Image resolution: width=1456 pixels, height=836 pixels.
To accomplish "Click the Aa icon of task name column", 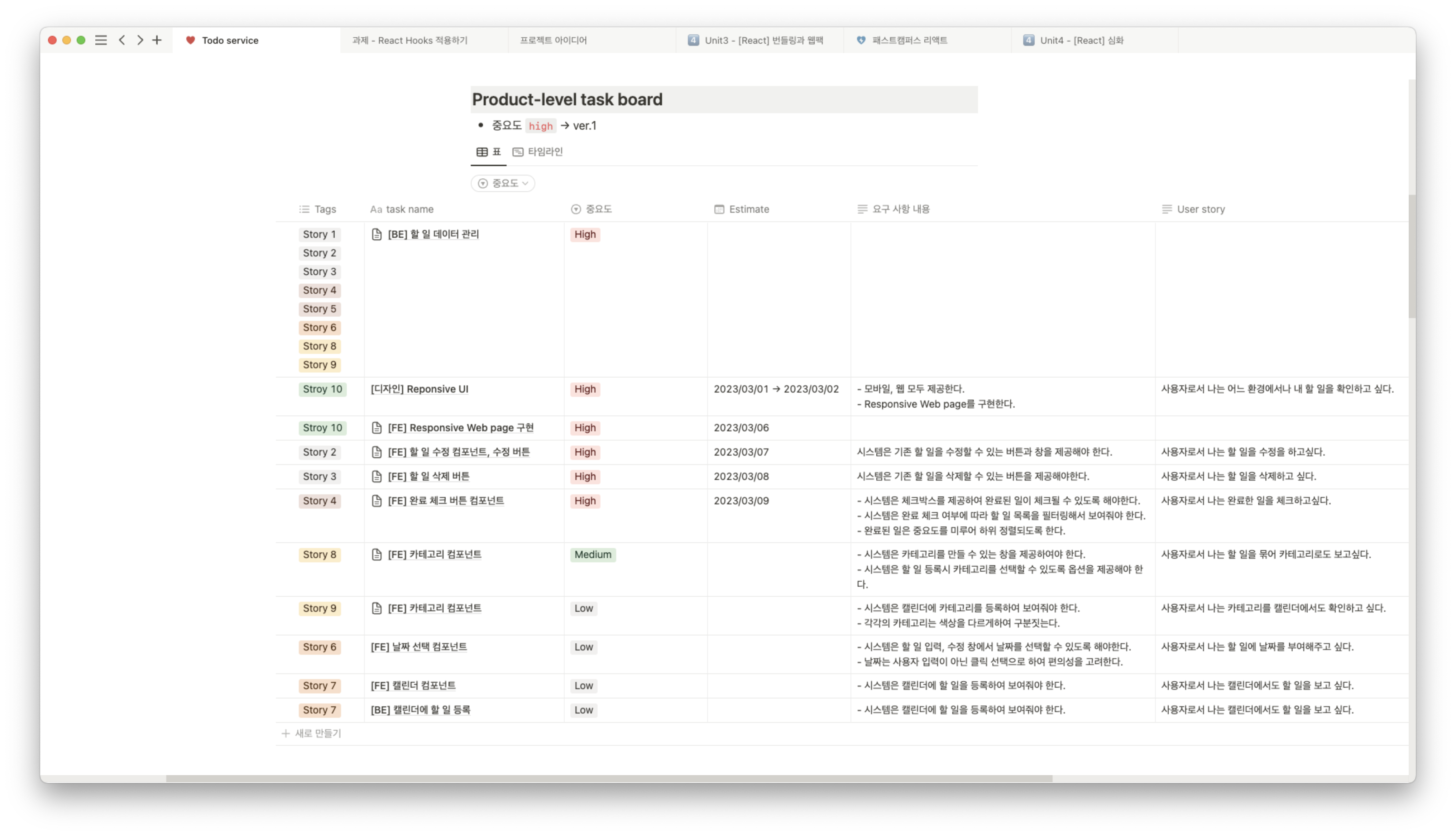I will coord(376,209).
